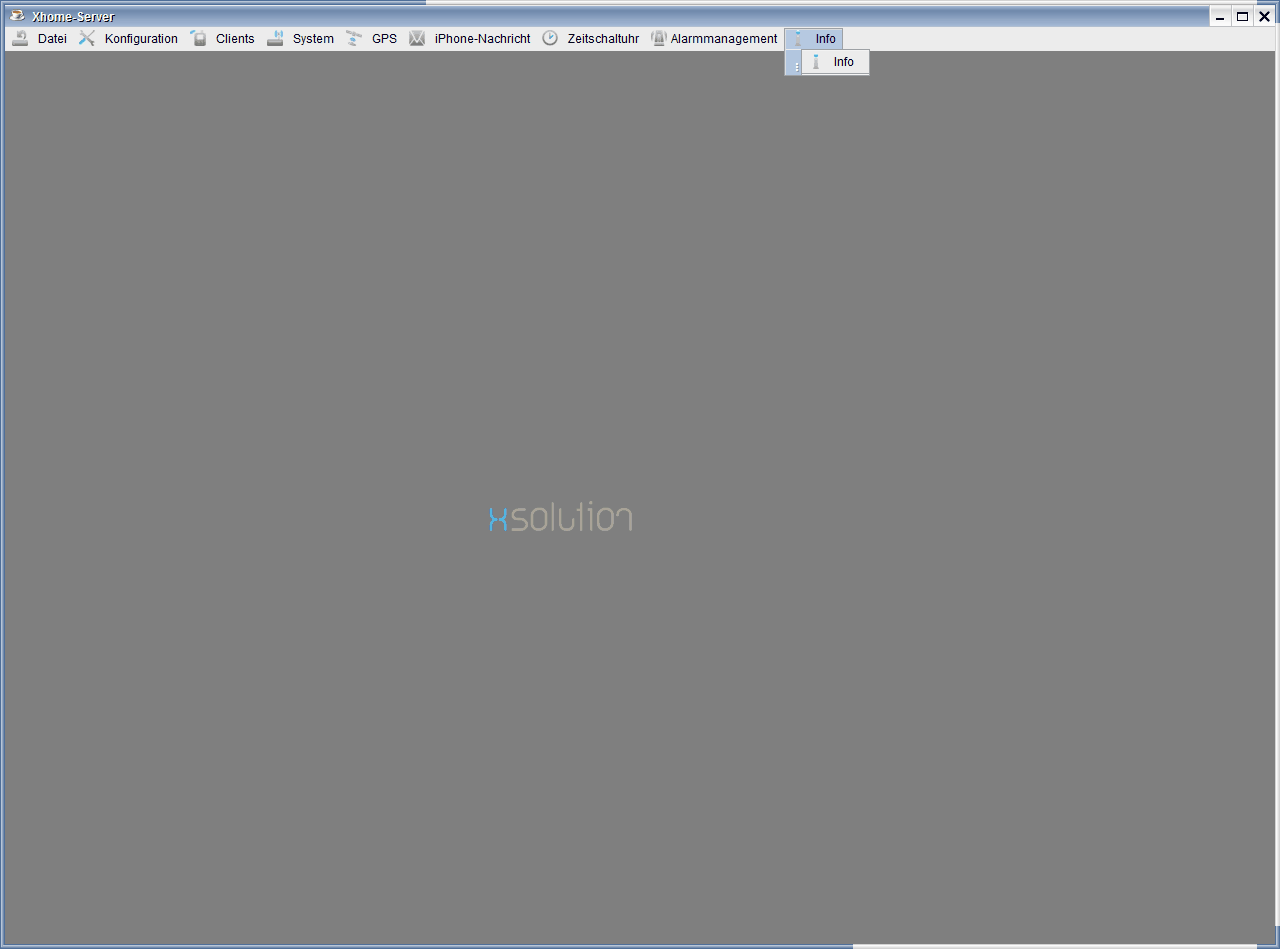Select Info entry in the open dropdown

pos(843,62)
